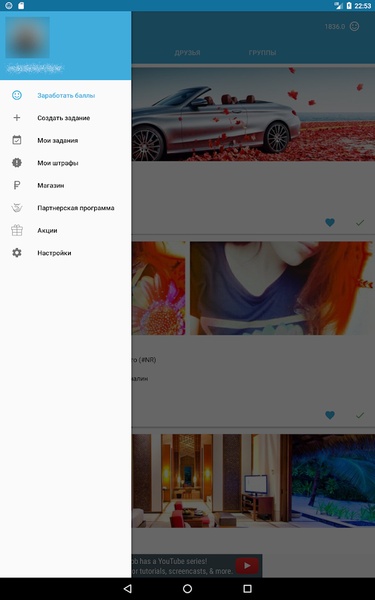Tap the gear icon for Настройки
The height and width of the screenshot is (600, 375).
[17, 253]
